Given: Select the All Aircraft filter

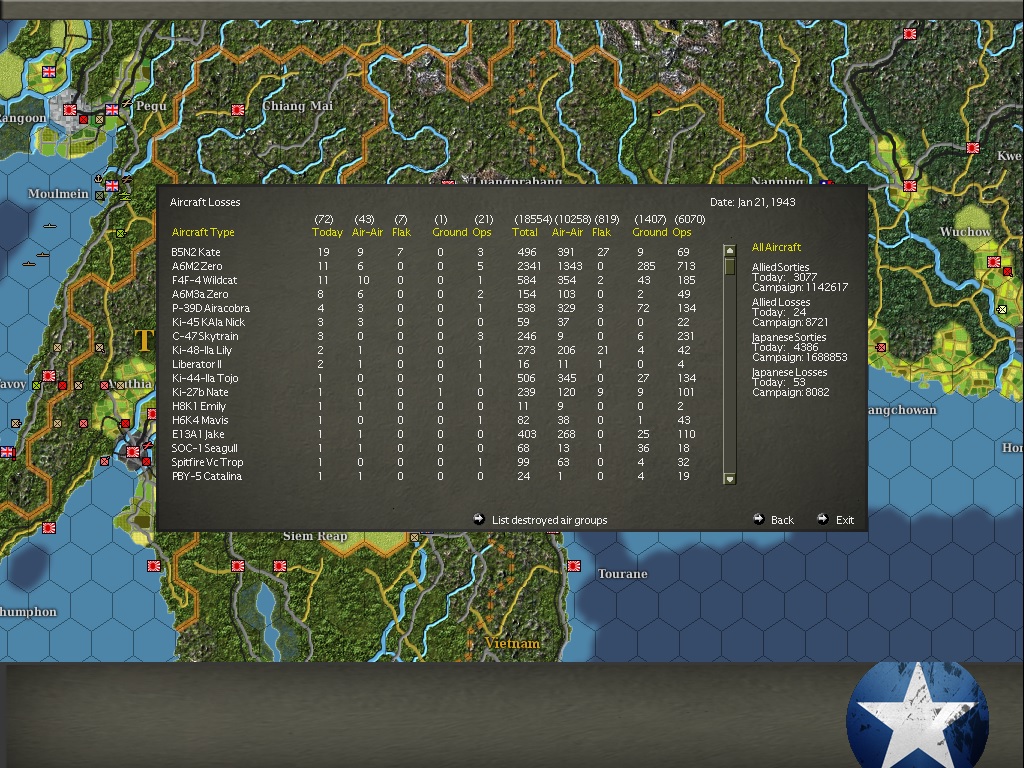Looking at the screenshot, I should point(776,247).
